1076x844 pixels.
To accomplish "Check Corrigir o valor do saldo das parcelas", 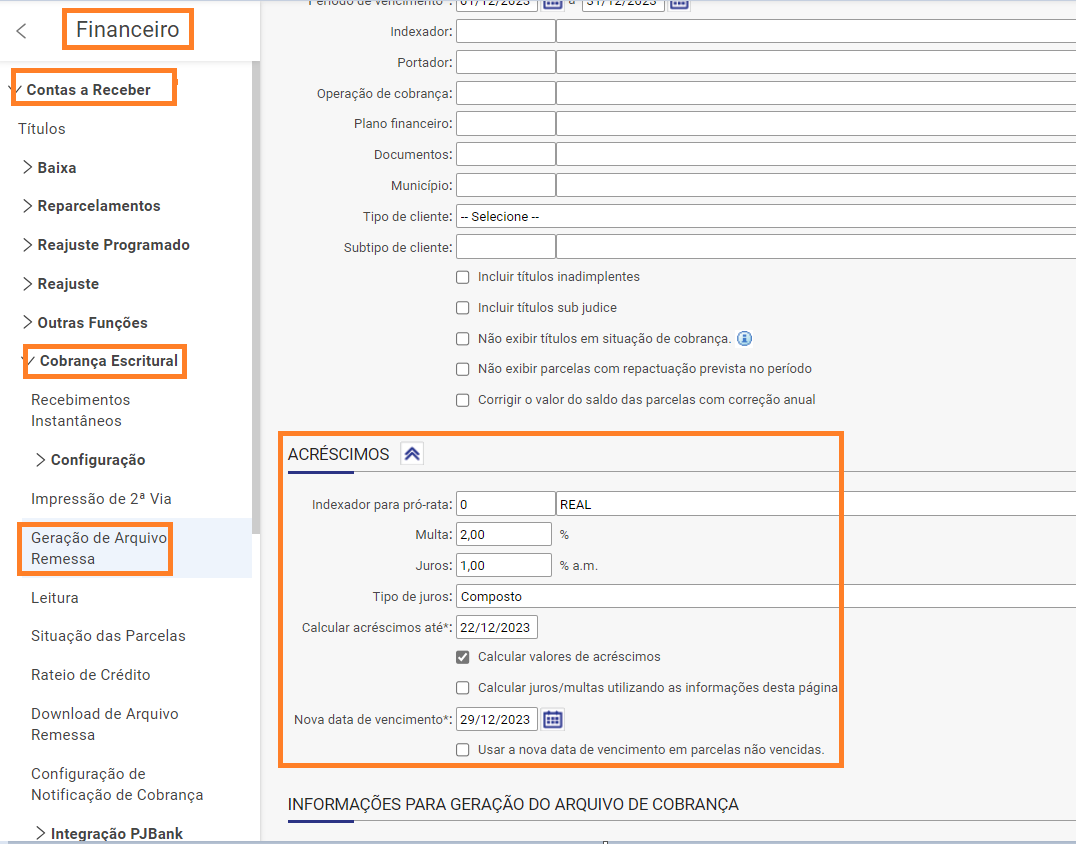I will (463, 400).
